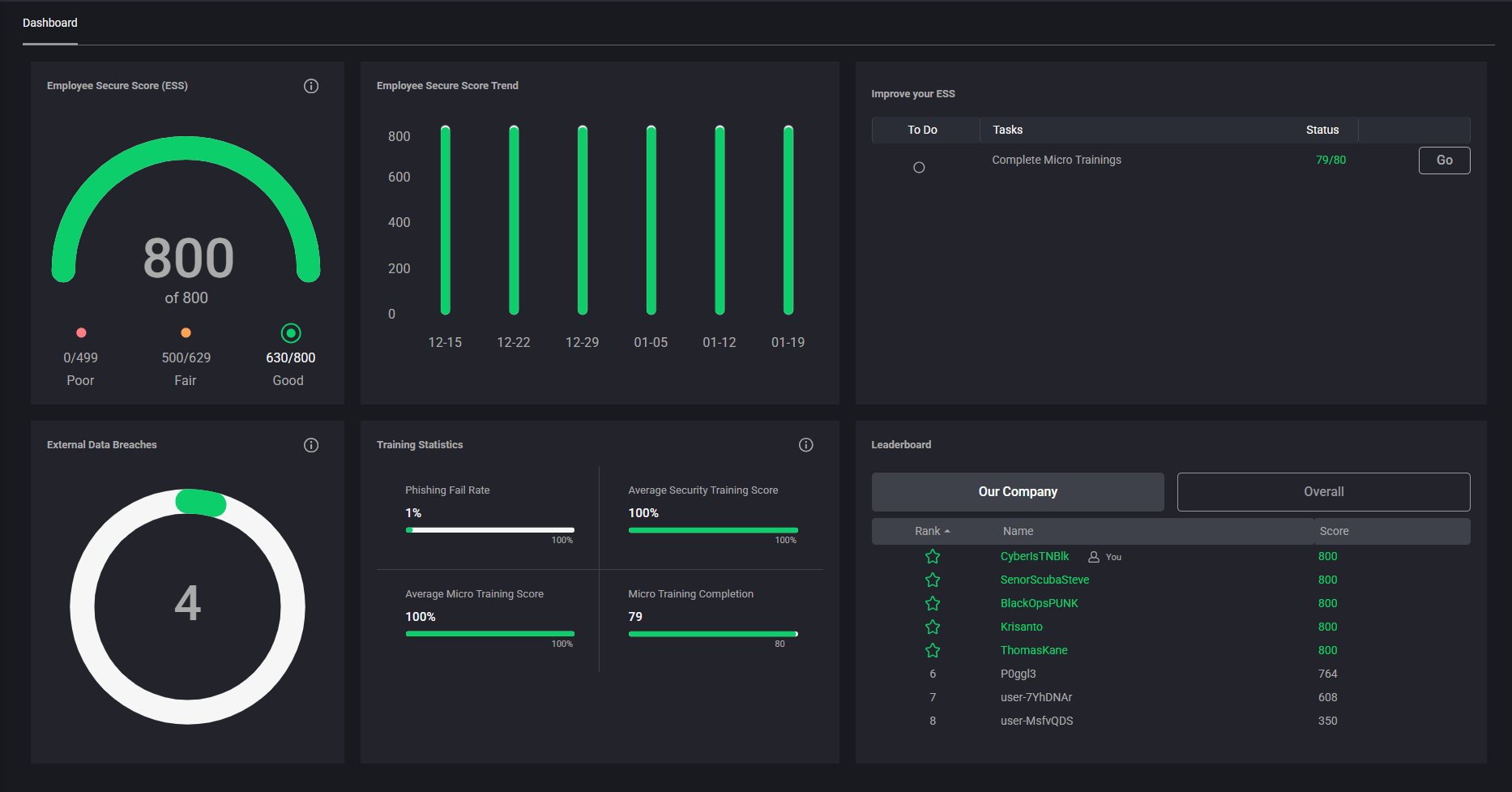
Task: Click the star beside SenorScubaSteve
Action: 933,580
